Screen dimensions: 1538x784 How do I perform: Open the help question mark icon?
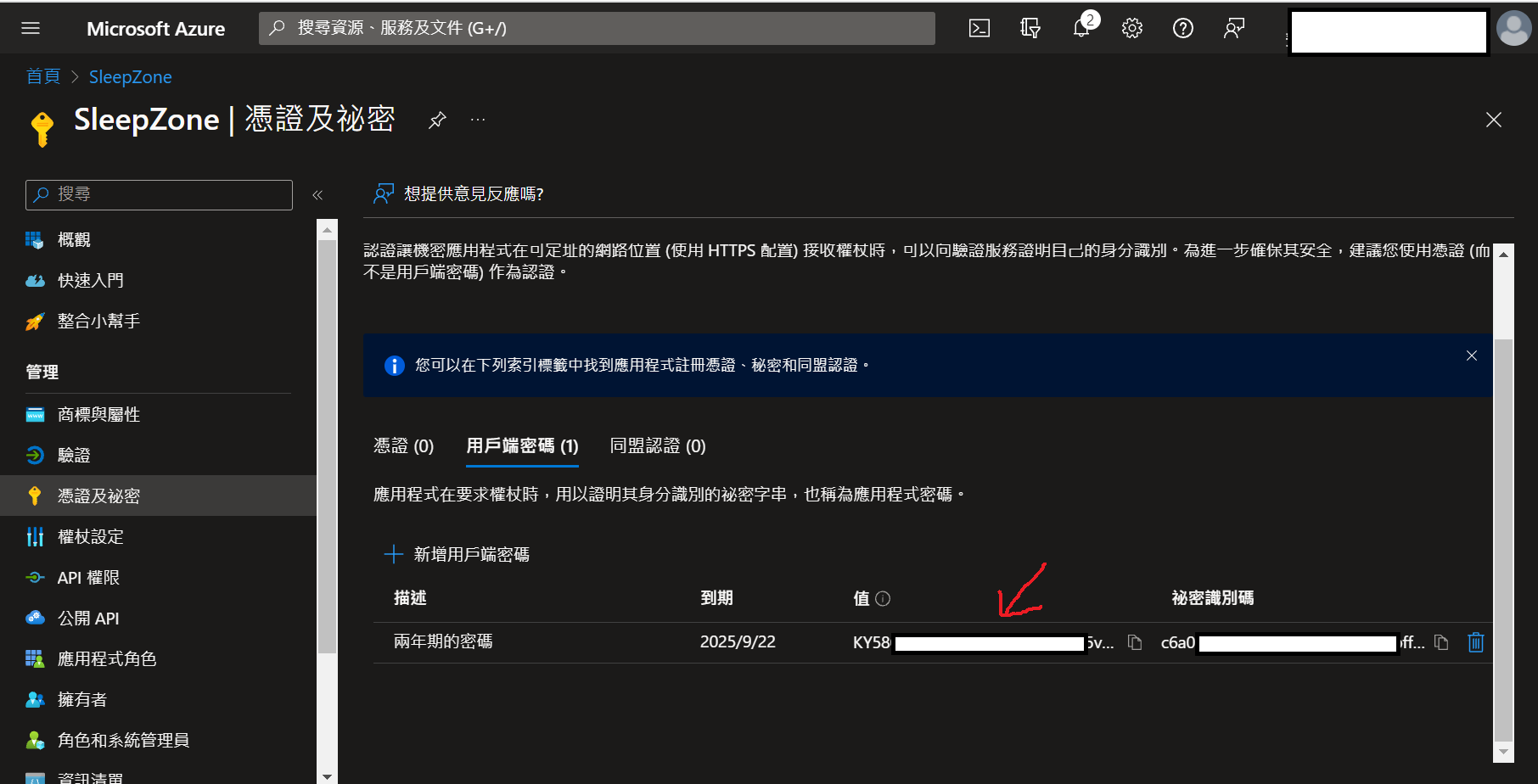click(x=1183, y=28)
